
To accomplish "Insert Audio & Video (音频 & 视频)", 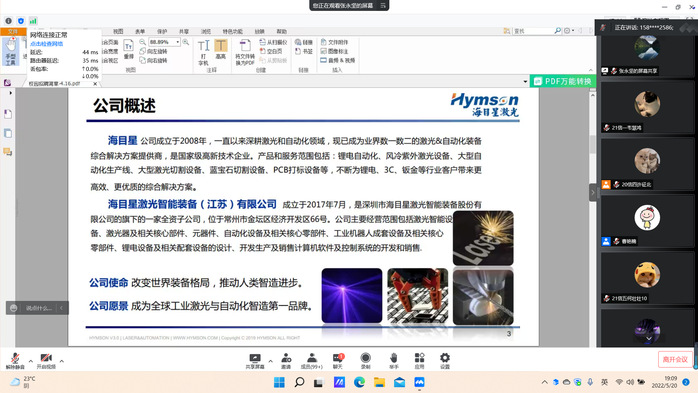I will click(x=337, y=60).
